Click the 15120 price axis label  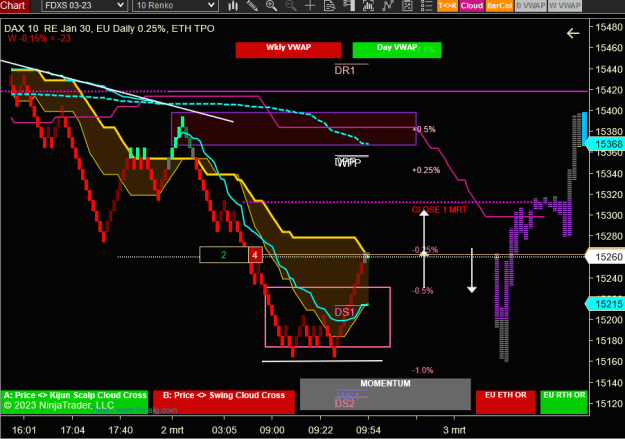coord(609,404)
